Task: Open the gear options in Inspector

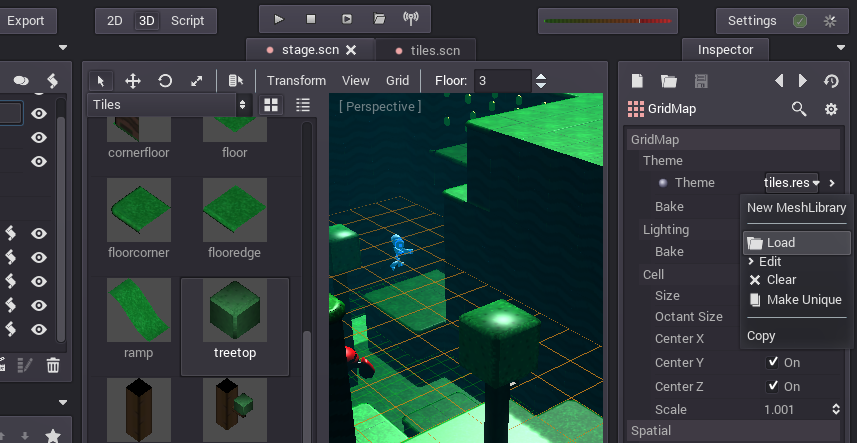Action: click(830, 109)
